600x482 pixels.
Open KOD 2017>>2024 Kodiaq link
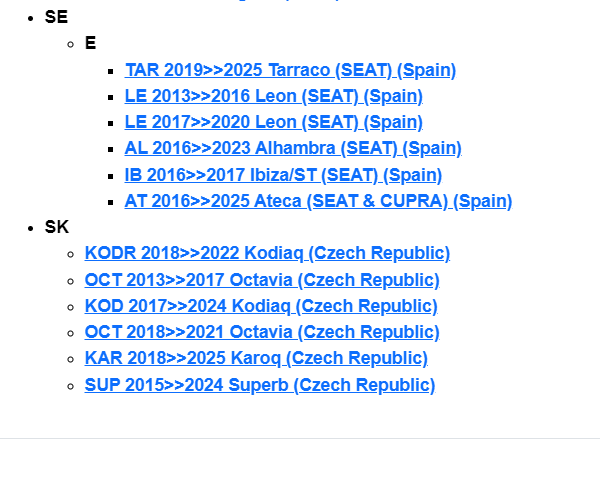click(260, 306)
